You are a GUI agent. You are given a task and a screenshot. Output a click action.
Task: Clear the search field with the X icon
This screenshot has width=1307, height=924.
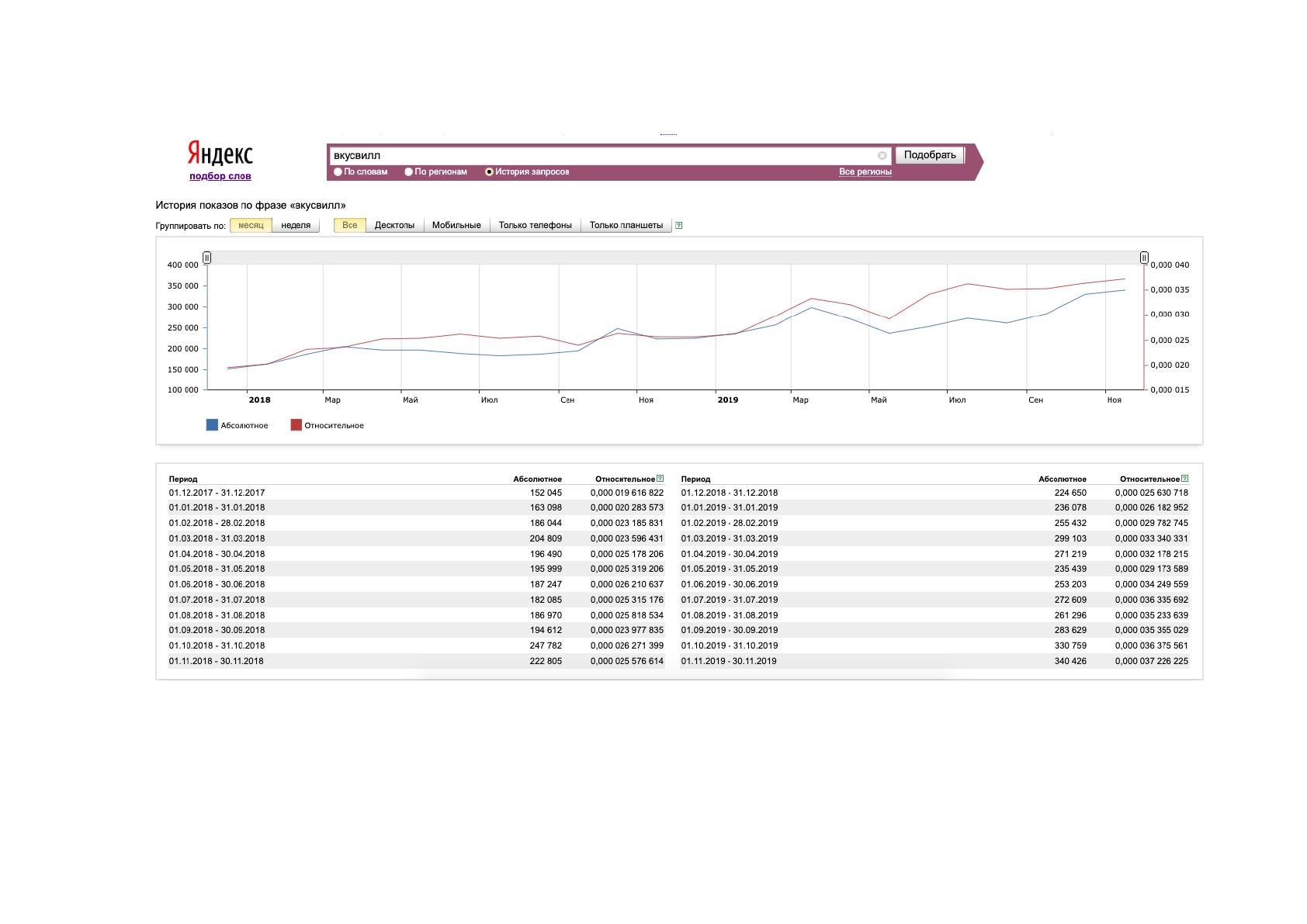pos(882,155)
